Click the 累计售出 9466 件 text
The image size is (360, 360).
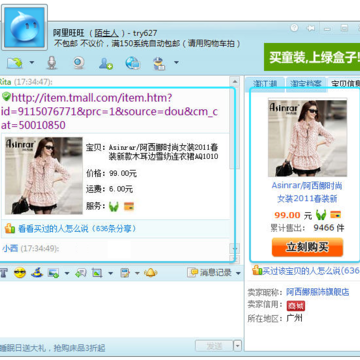pyautogui.click(x=307, y=228)
